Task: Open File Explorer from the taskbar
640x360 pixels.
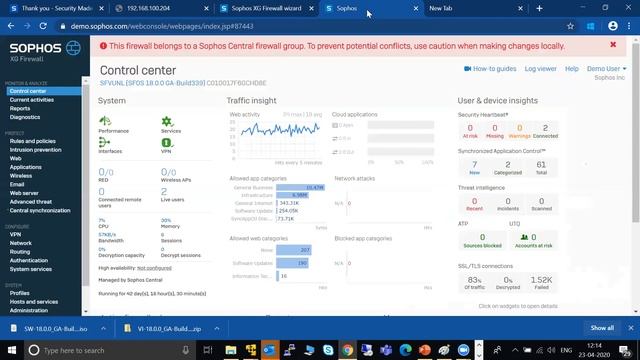Action: point(231,350)
